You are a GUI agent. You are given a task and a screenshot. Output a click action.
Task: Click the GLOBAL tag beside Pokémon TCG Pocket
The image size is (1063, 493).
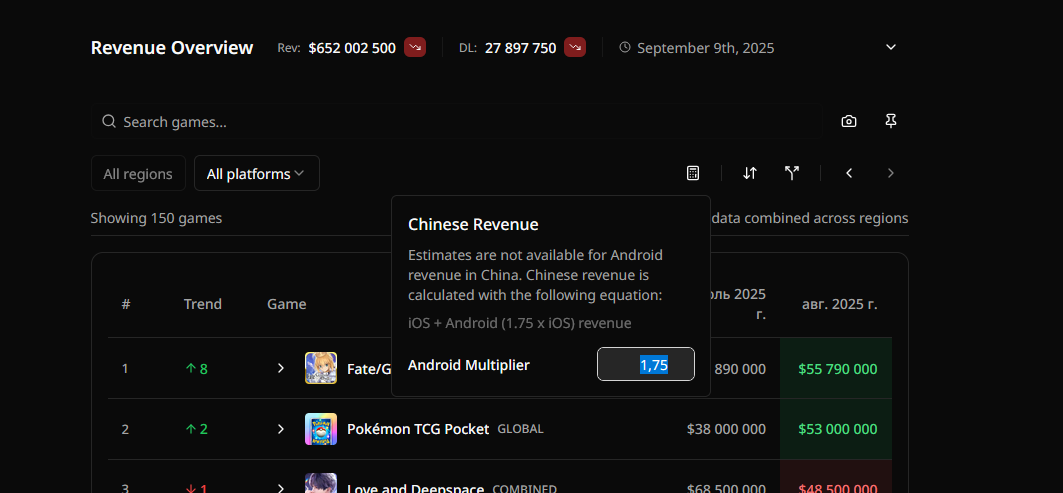point(520,429)
